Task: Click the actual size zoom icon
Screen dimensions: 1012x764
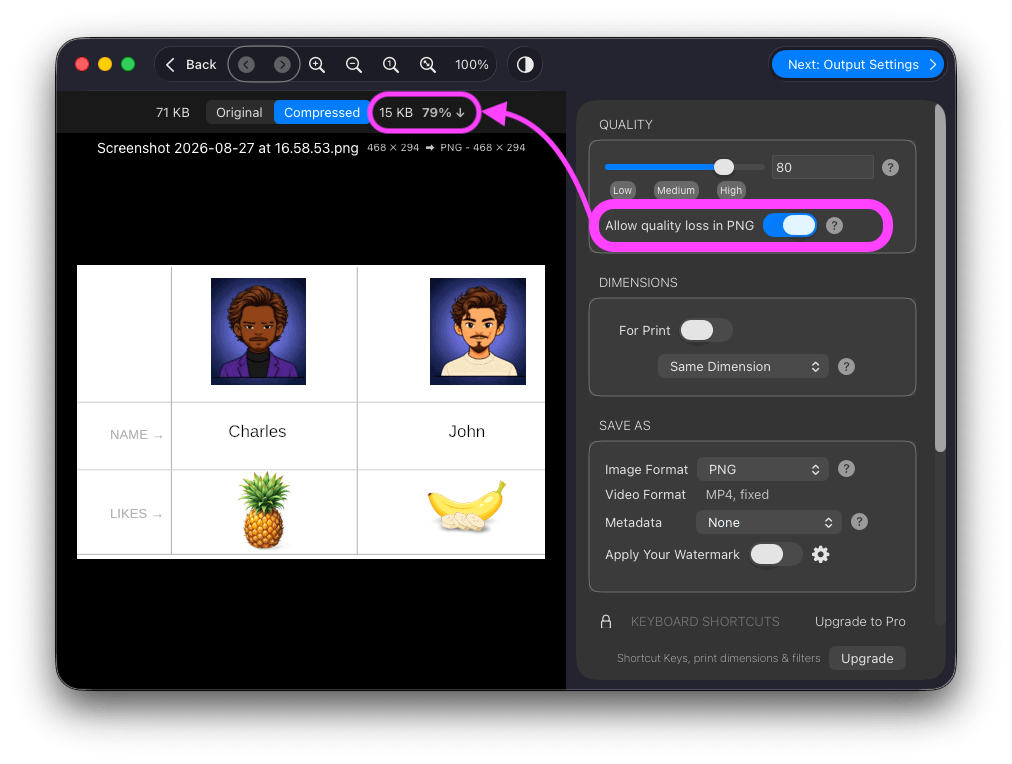Action: [390, 65]
